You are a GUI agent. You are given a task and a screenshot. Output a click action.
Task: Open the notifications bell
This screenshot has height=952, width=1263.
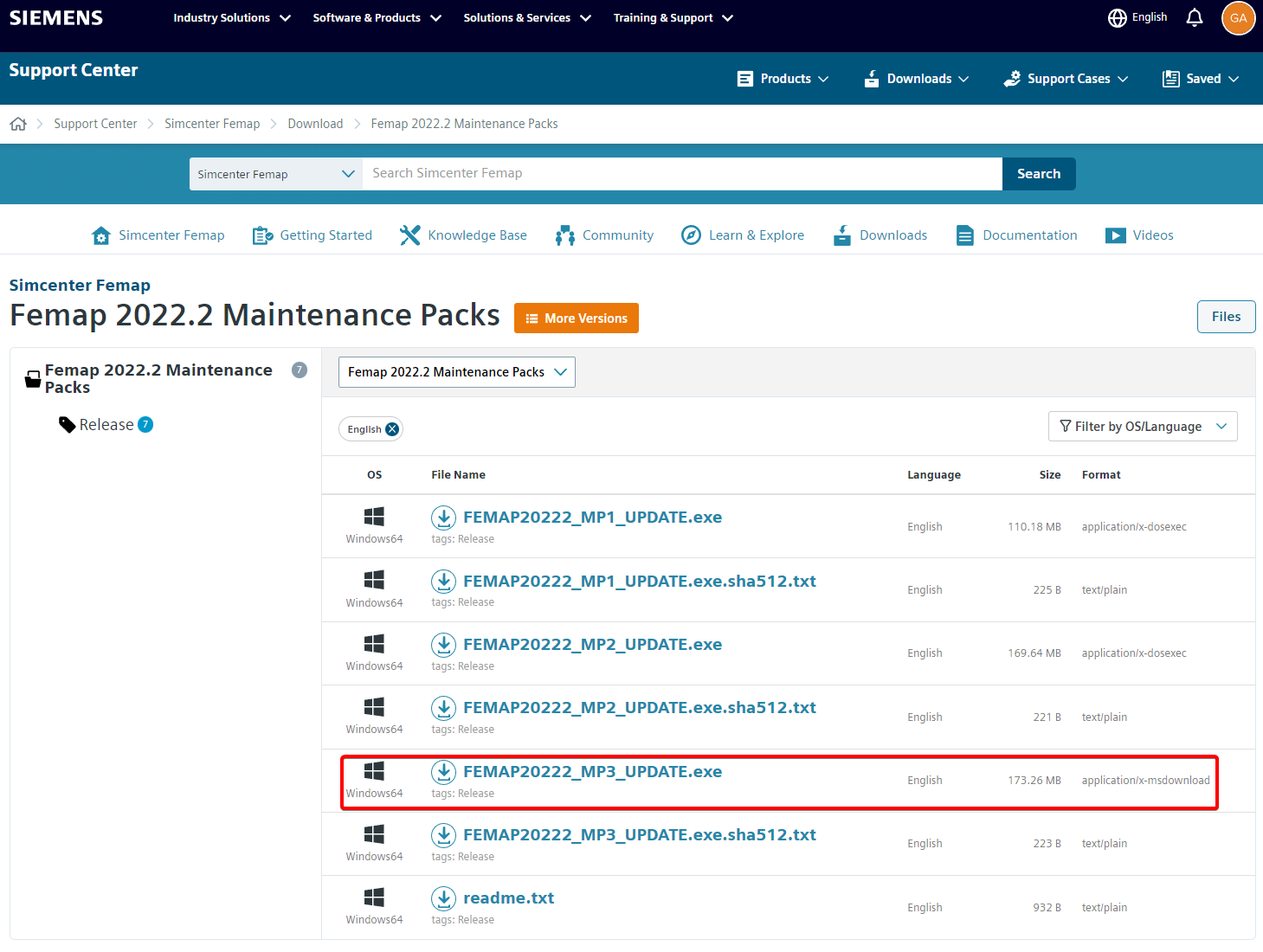click(x=1195, y=17)
